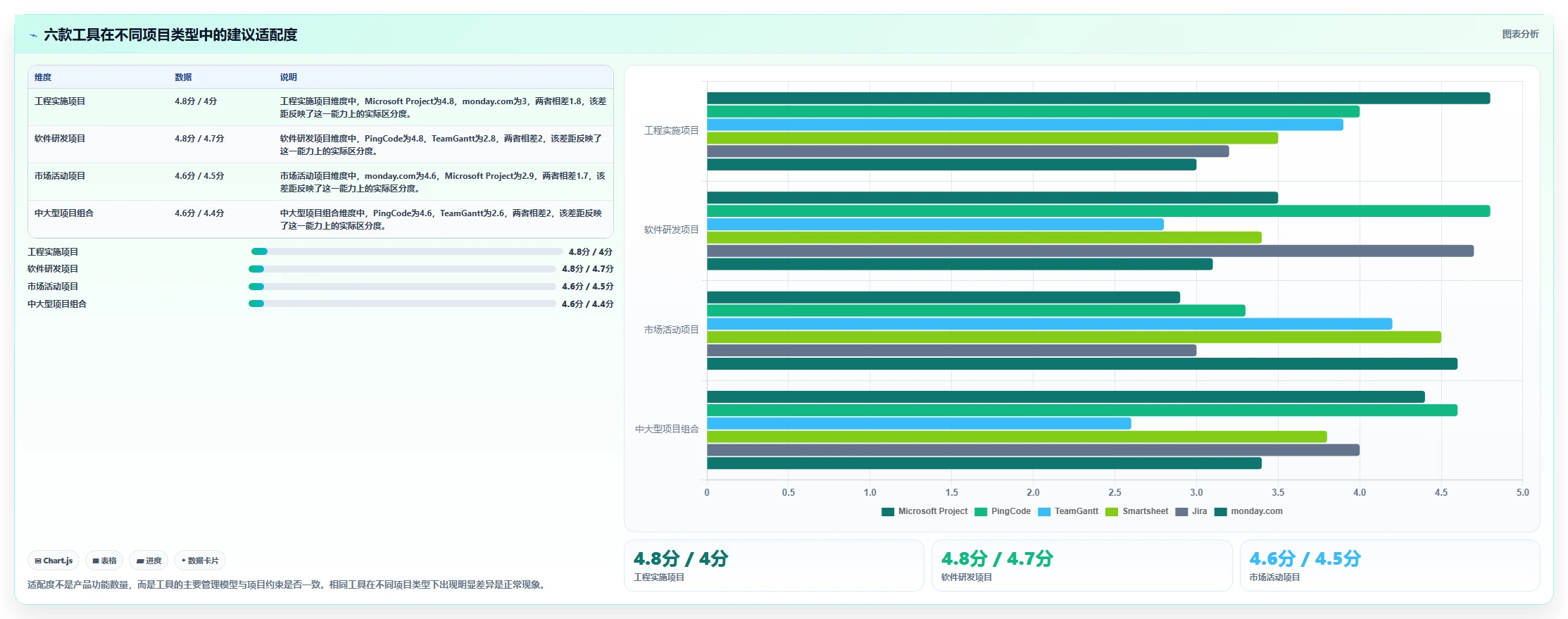This screenshot has height=619, width=1568.
Task: Click the 中大型项目组合 progress bar
Action: tap(402, 304)
